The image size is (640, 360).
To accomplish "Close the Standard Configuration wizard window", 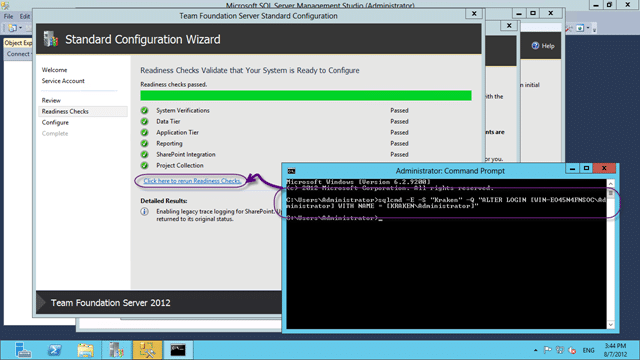I will [x=474, y=13].
